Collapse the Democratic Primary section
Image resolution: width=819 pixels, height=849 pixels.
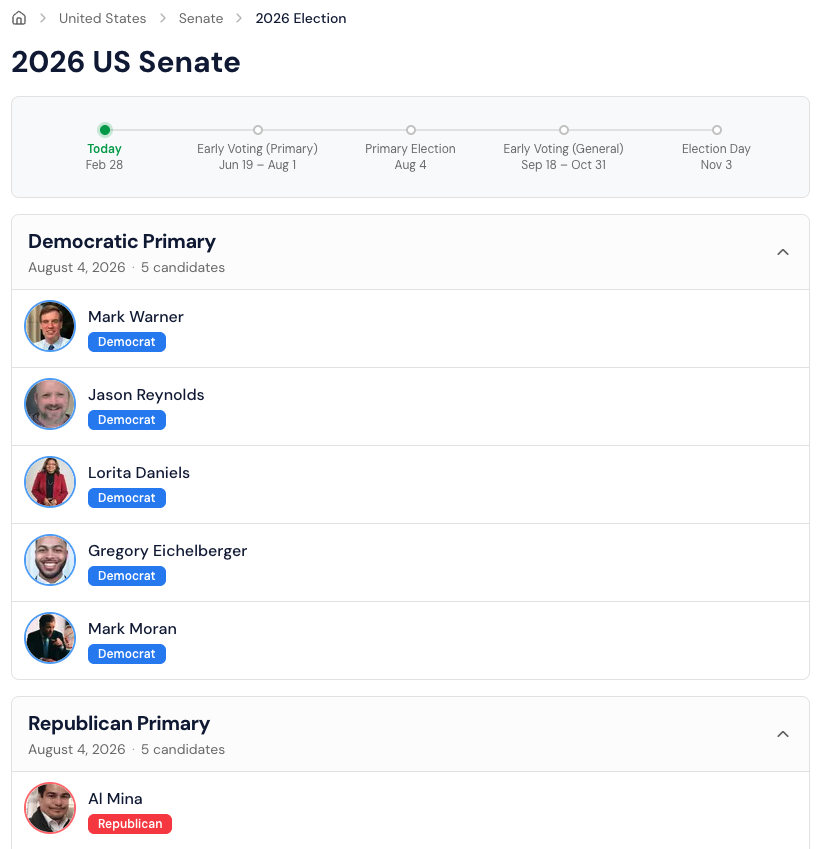point(783,252)
